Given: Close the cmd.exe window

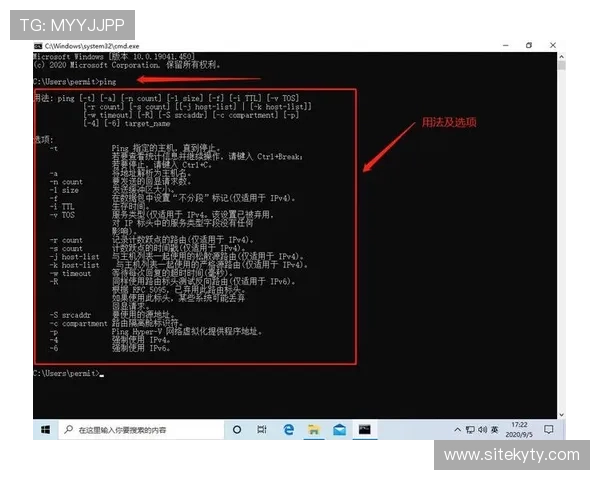Looking at the screenshot, I should coord(555,46).
